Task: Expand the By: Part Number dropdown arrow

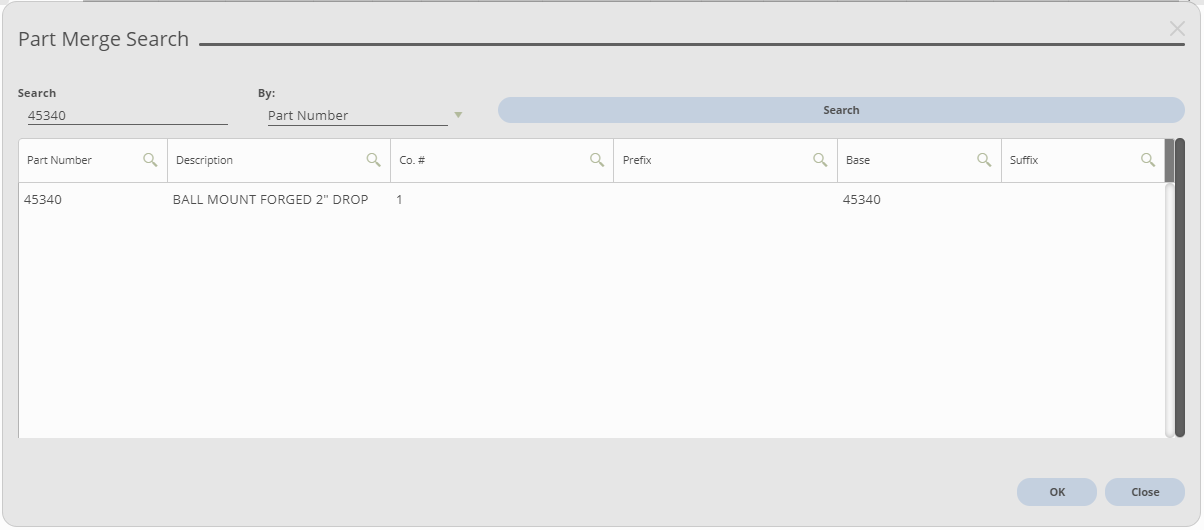Action: [458, 115]
